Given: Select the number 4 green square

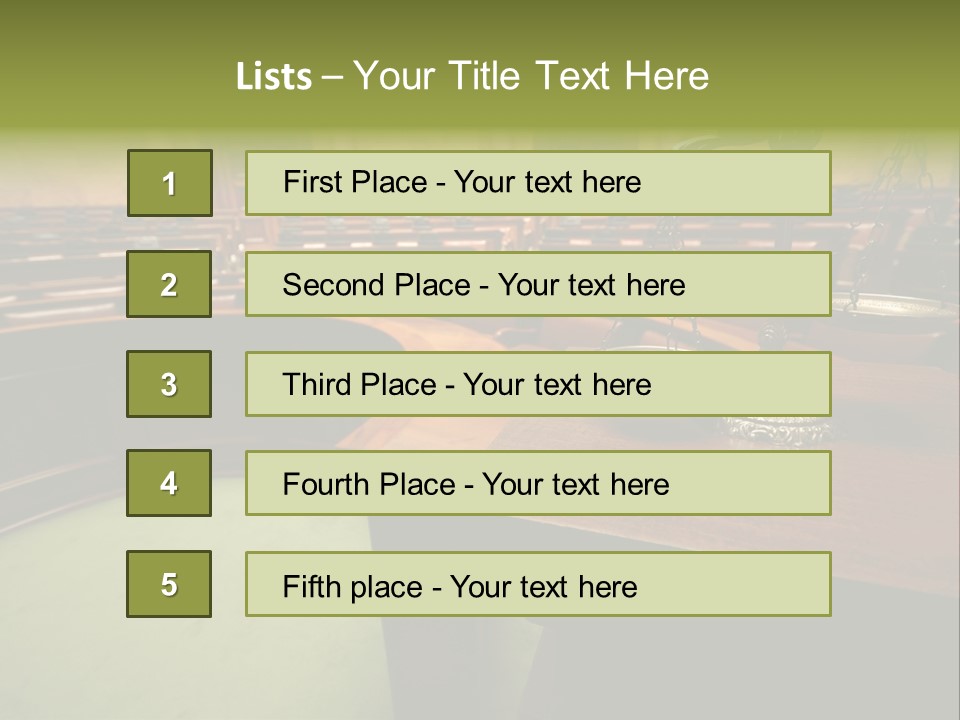Looking at the screenshot, I should (x=169, y=483).
